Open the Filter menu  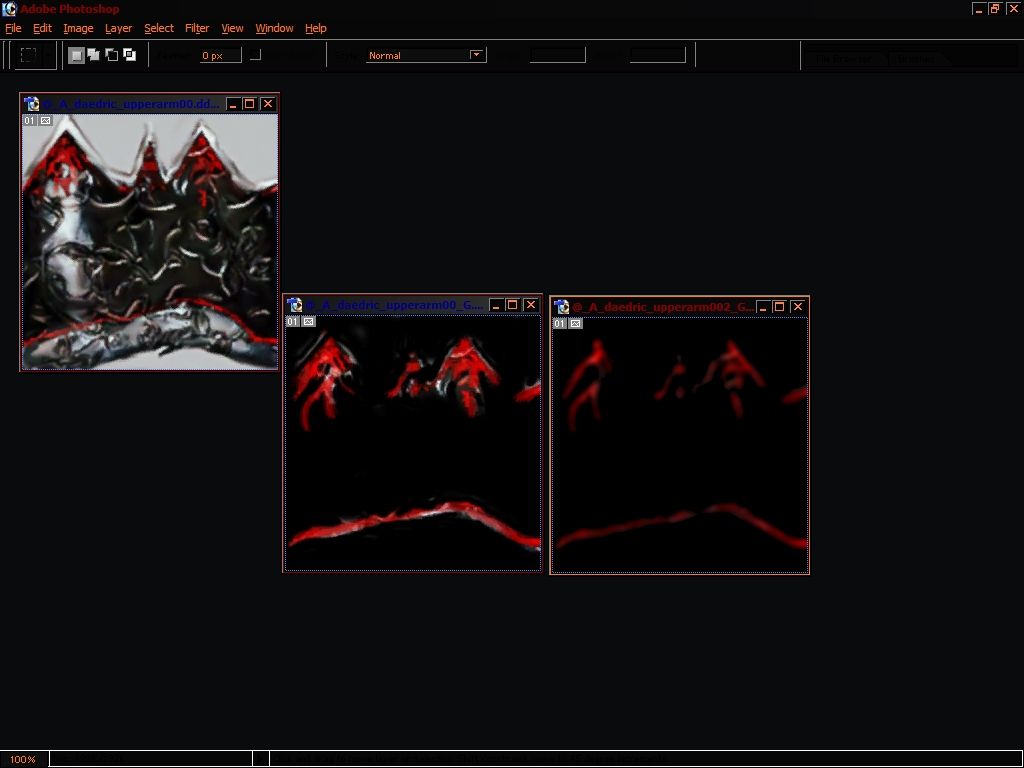click(x=197, y=28)
